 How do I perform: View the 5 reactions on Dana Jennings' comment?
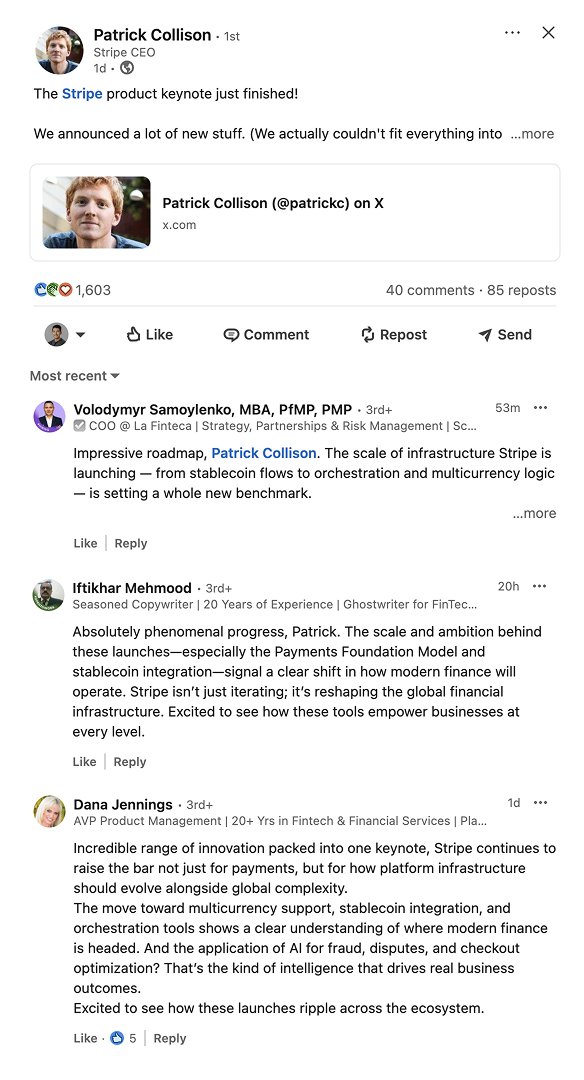[x=123, y=1038]
